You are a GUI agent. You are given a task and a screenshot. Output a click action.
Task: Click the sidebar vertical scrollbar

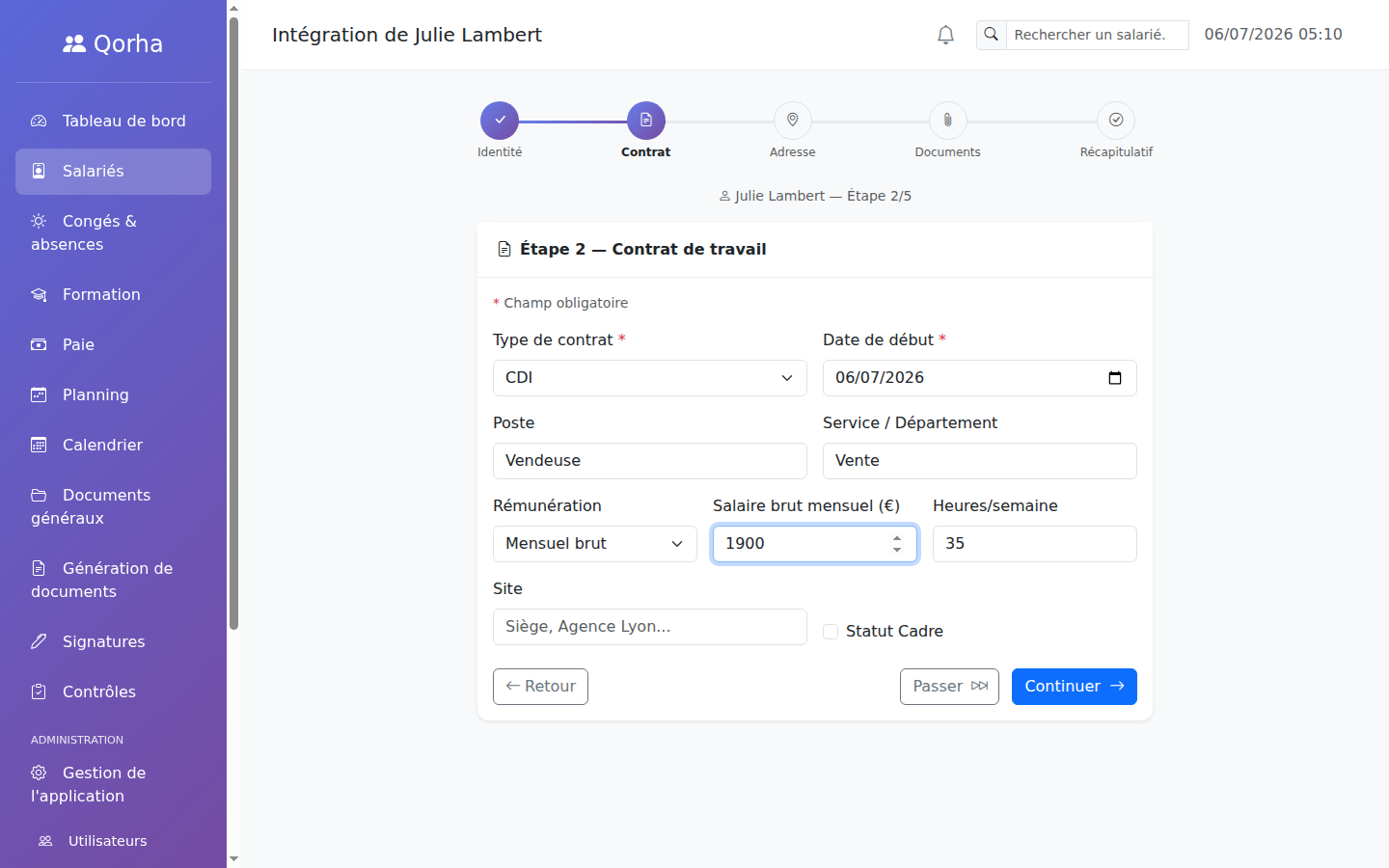coord(233,323)
